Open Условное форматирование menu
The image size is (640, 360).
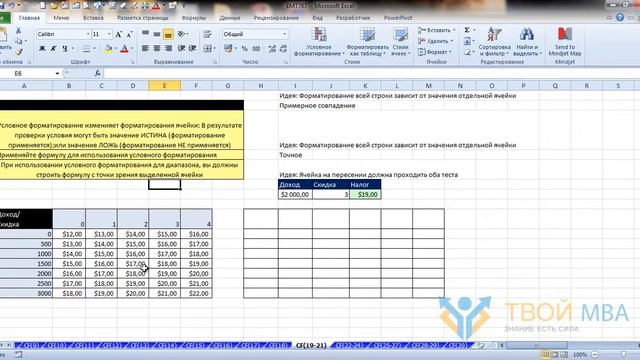tap(319, 42)
